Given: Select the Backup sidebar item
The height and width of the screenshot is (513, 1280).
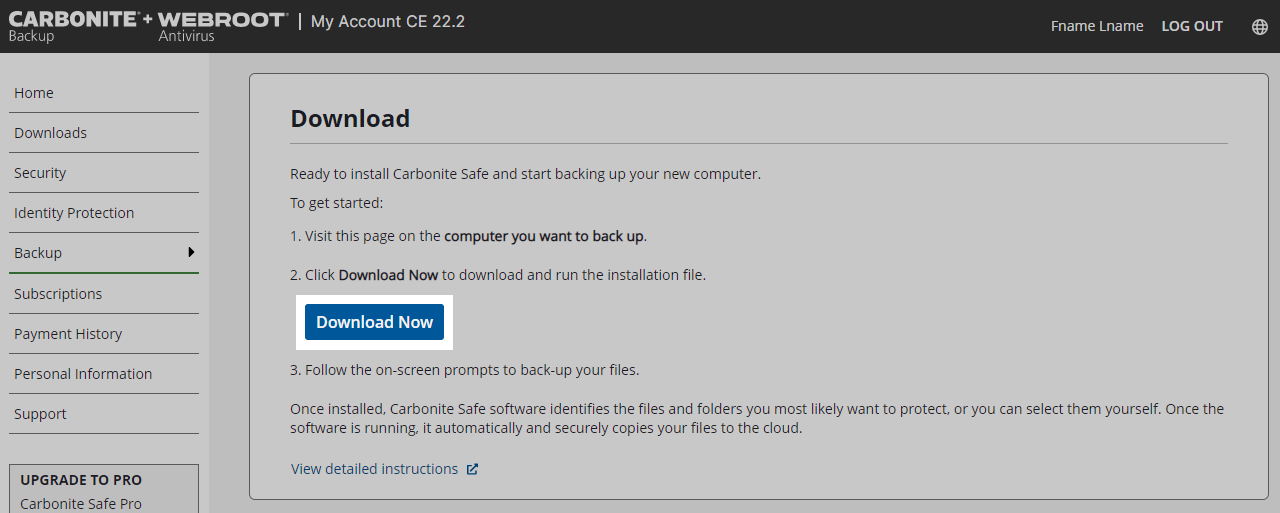Looking at the screenshot, I should (x=38, y=253).
